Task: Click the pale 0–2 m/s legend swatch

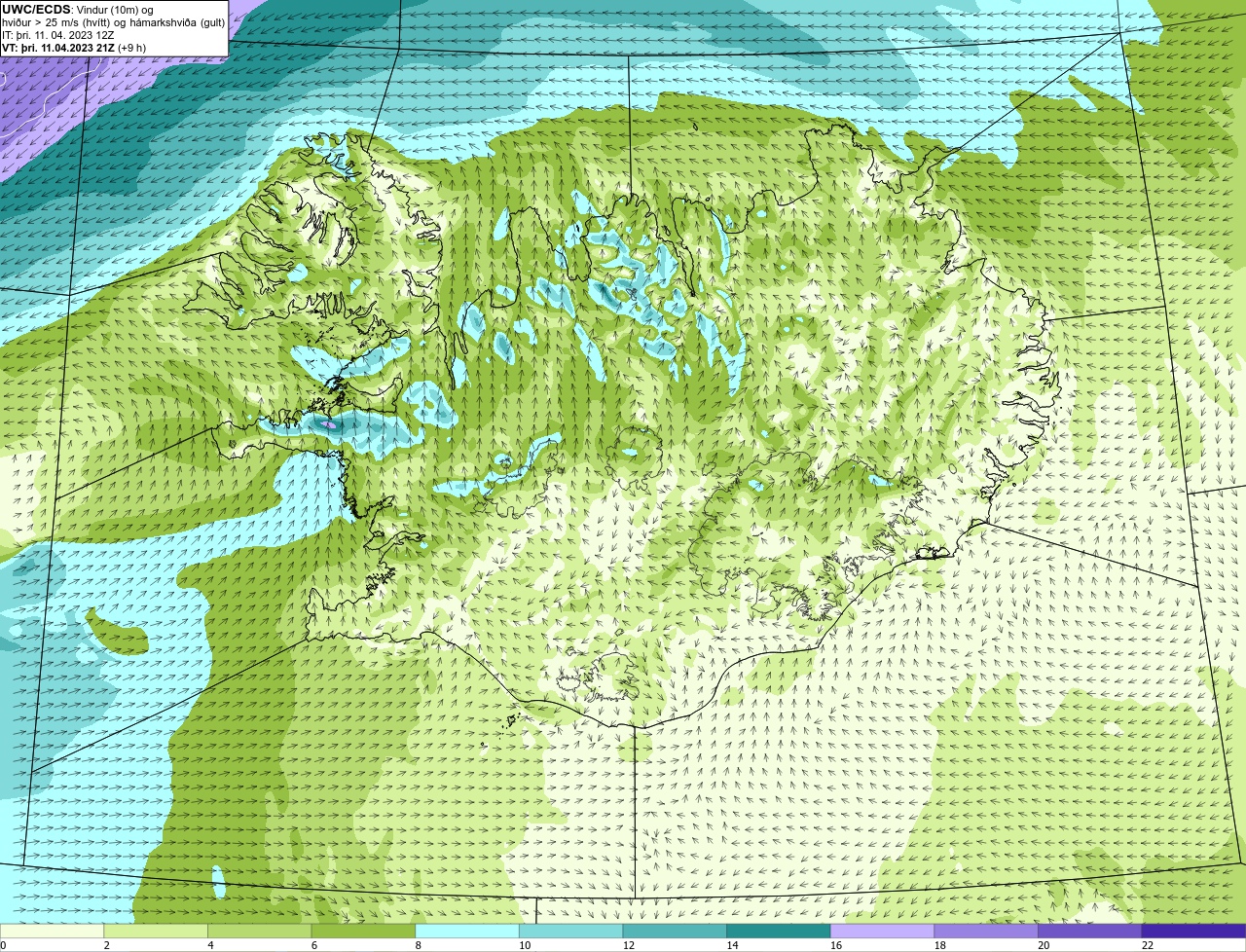Action: tap(52, 931)
